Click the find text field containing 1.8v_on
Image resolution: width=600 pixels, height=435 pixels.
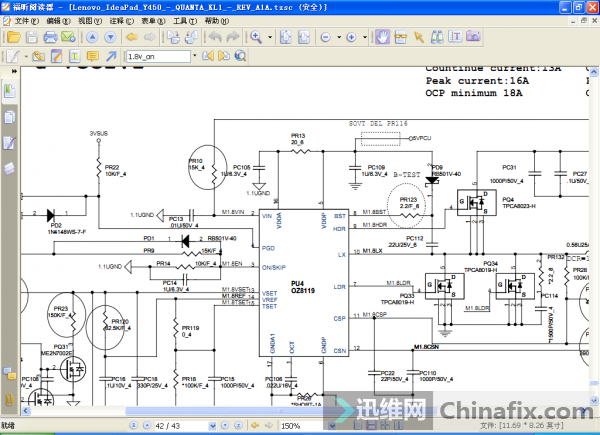158,56
